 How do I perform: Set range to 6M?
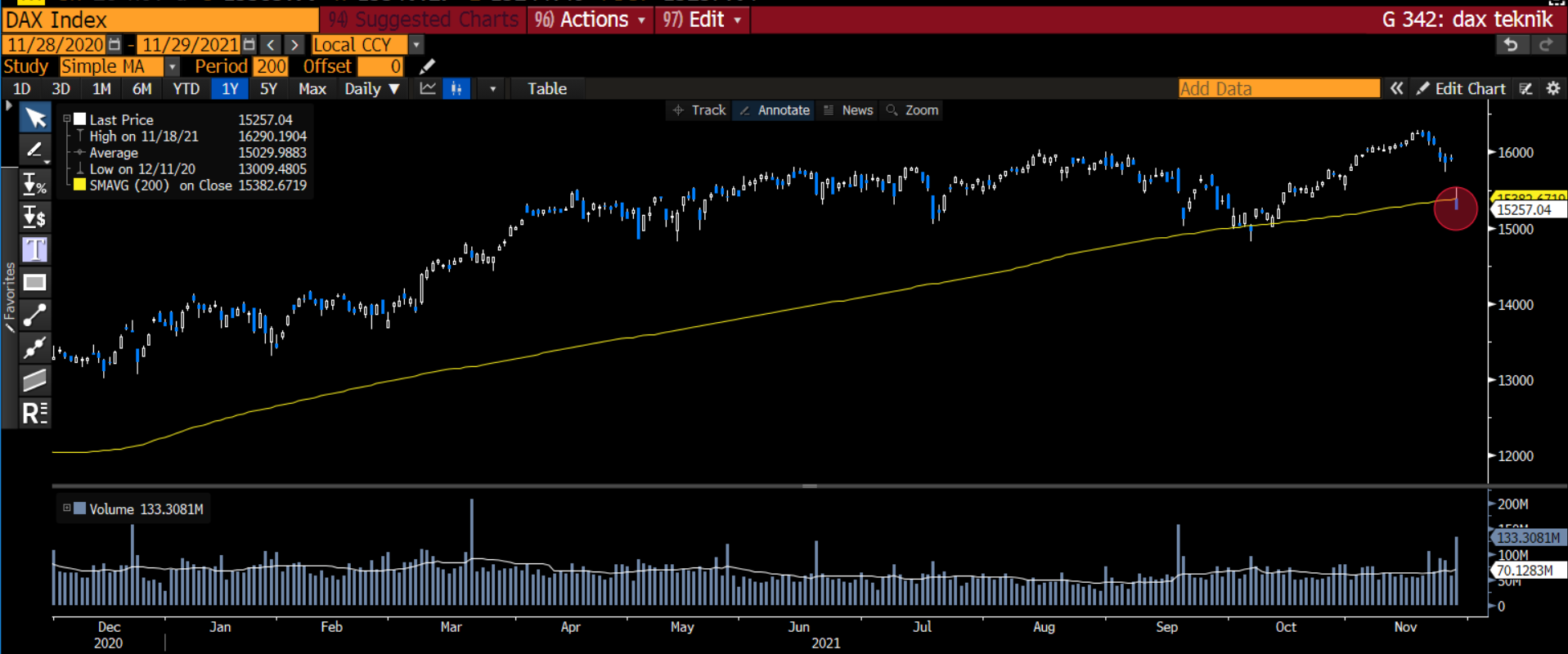[x=142, y=88]
